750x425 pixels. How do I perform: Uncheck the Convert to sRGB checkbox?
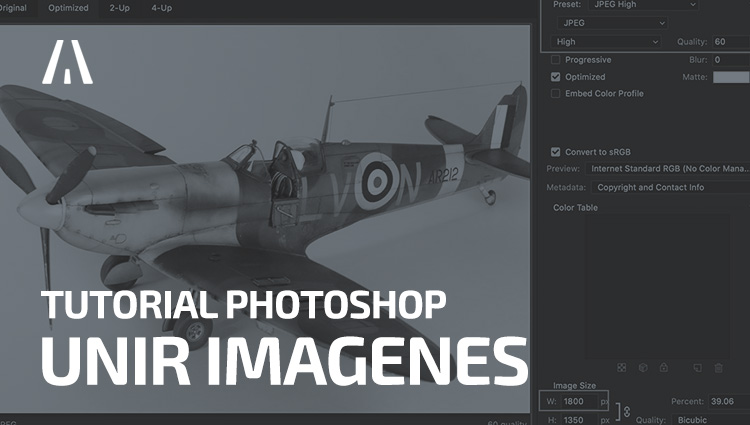point(555,152)
